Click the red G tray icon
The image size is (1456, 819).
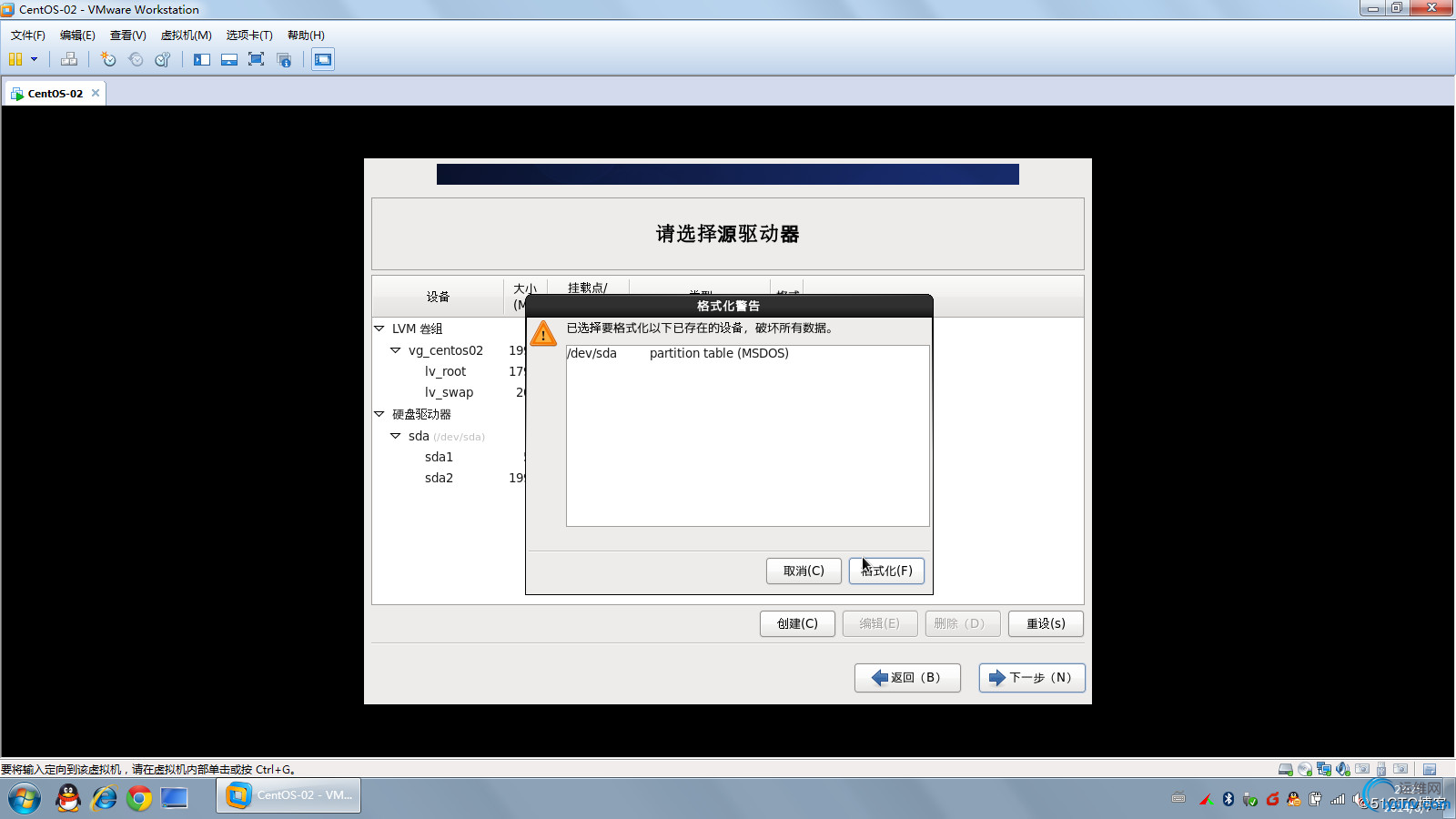tap(1272, 799)
